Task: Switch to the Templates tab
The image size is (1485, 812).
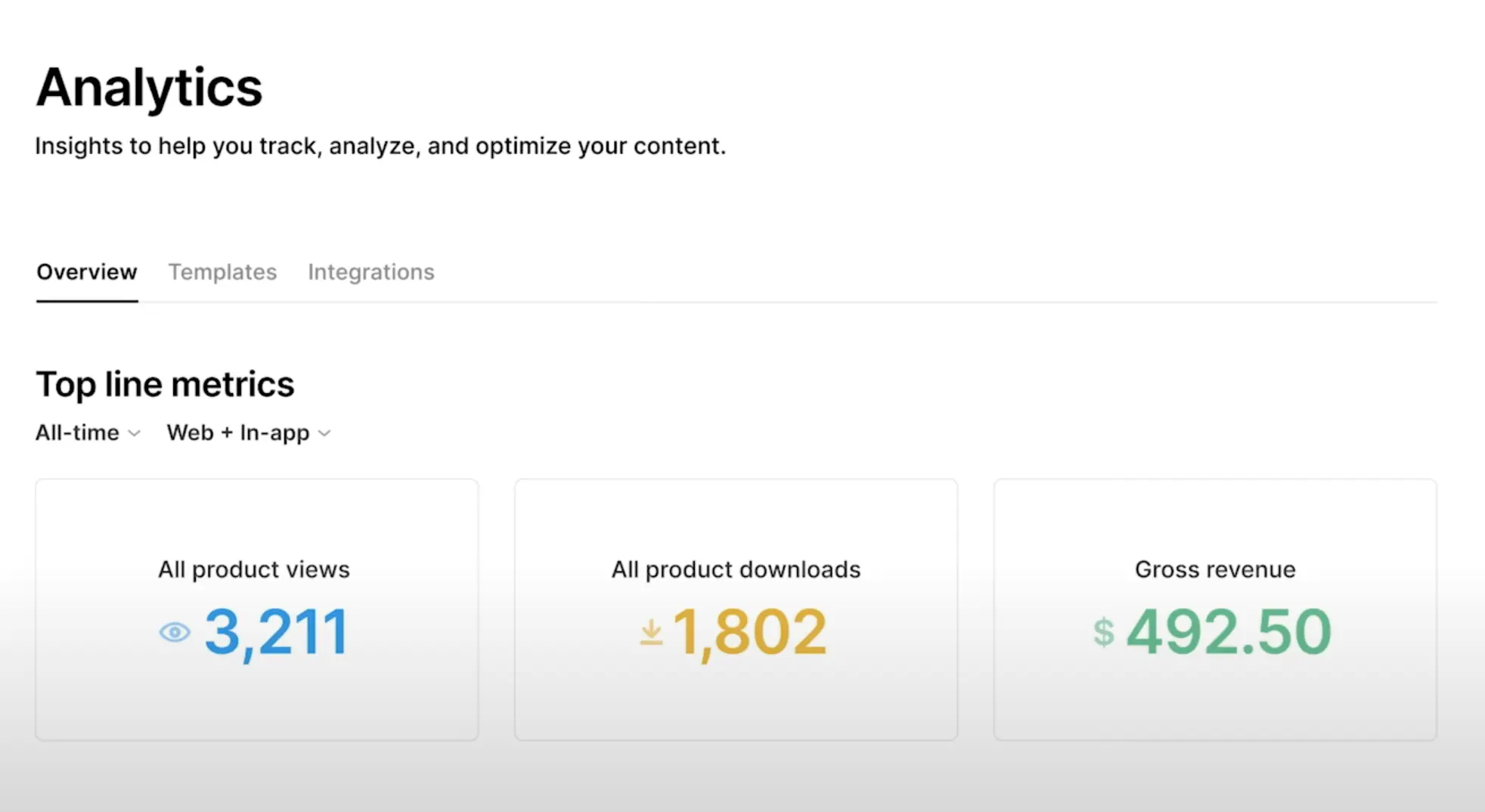Action: [x=222, y=272]
